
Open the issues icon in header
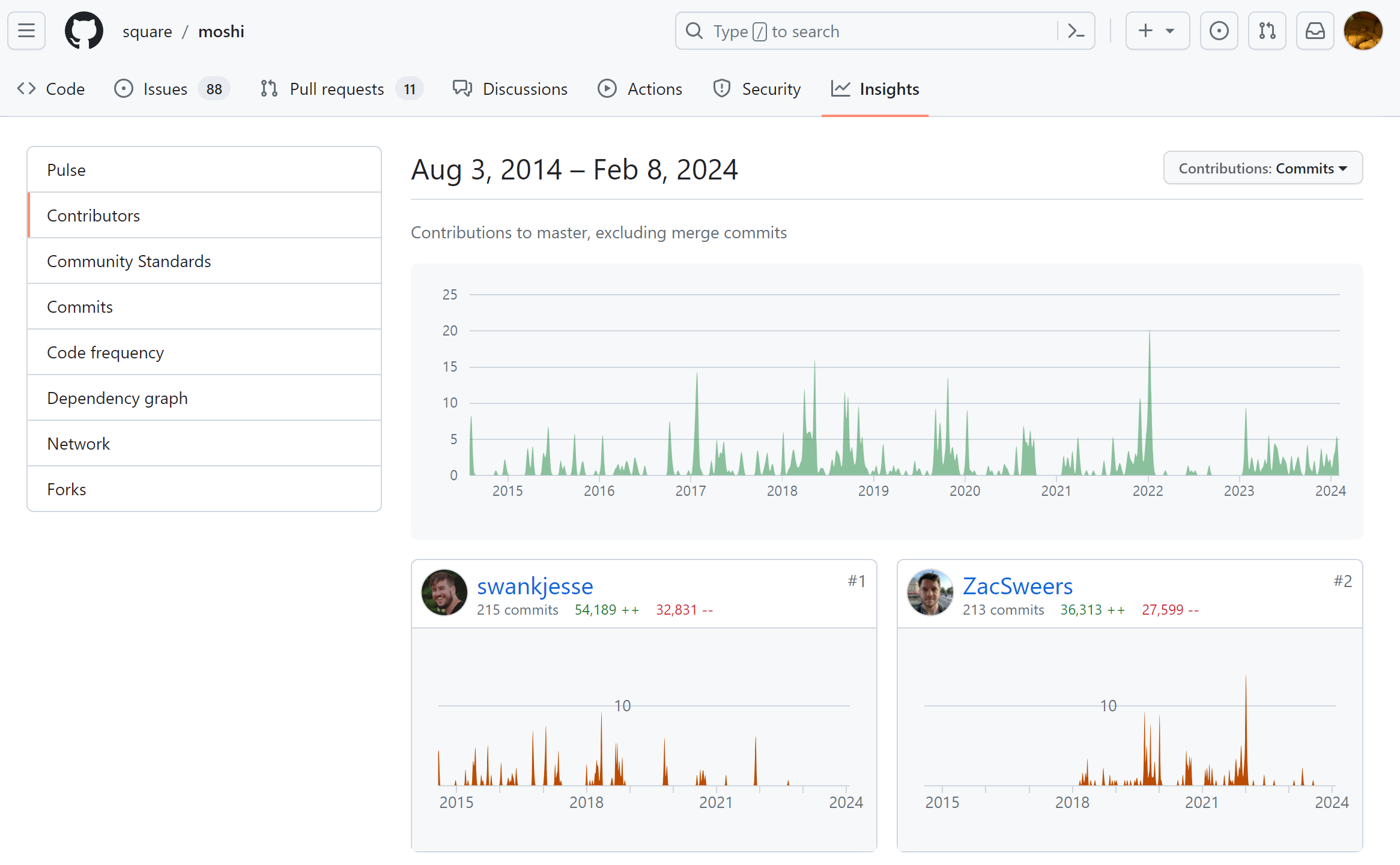(1219, 31)
